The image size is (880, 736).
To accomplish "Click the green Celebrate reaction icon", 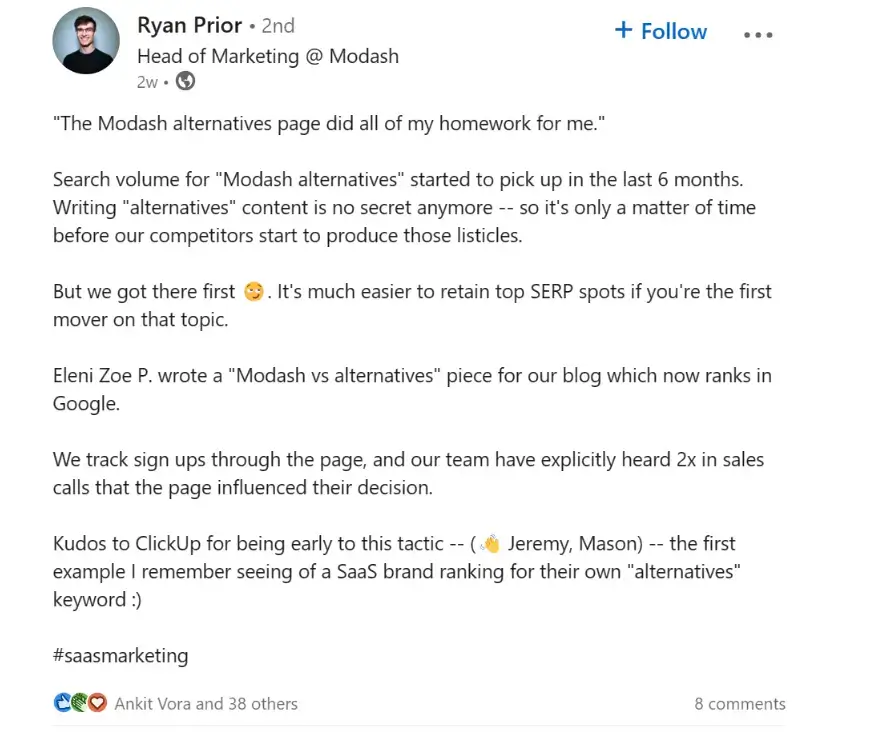I will (x=78, y=702).
